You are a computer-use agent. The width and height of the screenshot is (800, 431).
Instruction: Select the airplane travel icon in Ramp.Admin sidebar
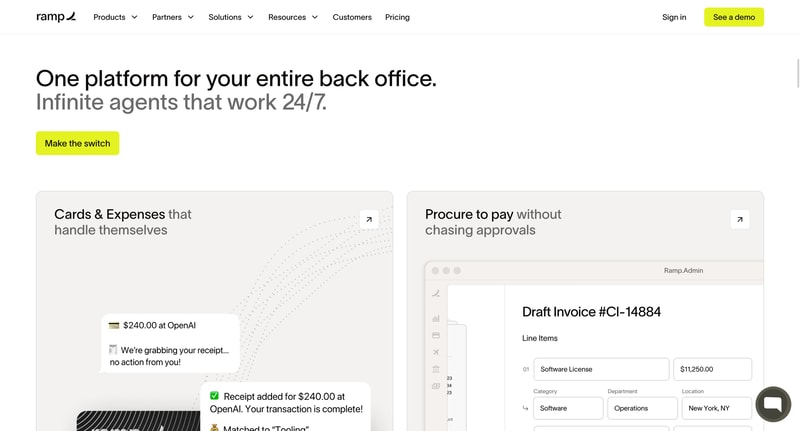click(436, 352)
